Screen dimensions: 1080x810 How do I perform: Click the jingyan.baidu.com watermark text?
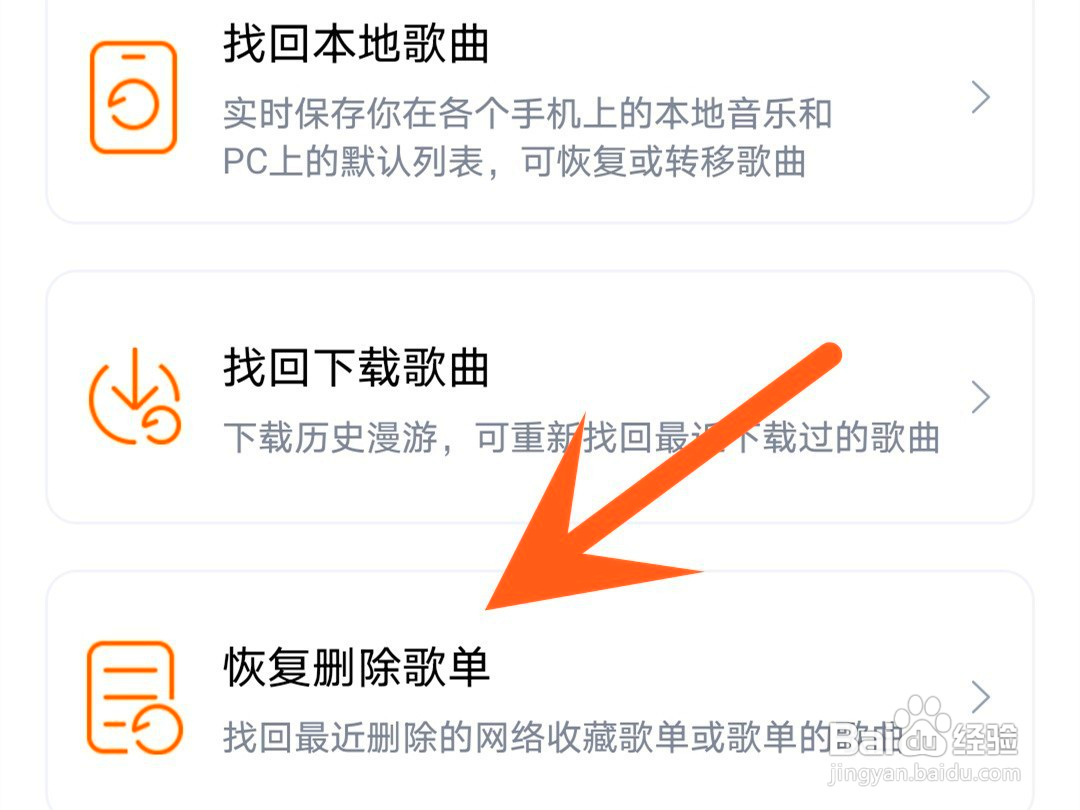click(924, 773)
